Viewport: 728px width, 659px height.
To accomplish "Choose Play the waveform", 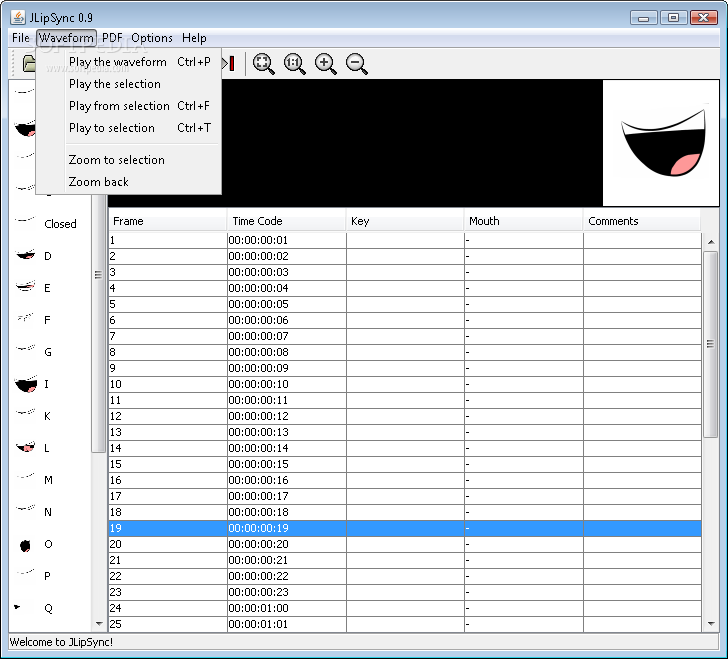I will click(x=129, y=62).
